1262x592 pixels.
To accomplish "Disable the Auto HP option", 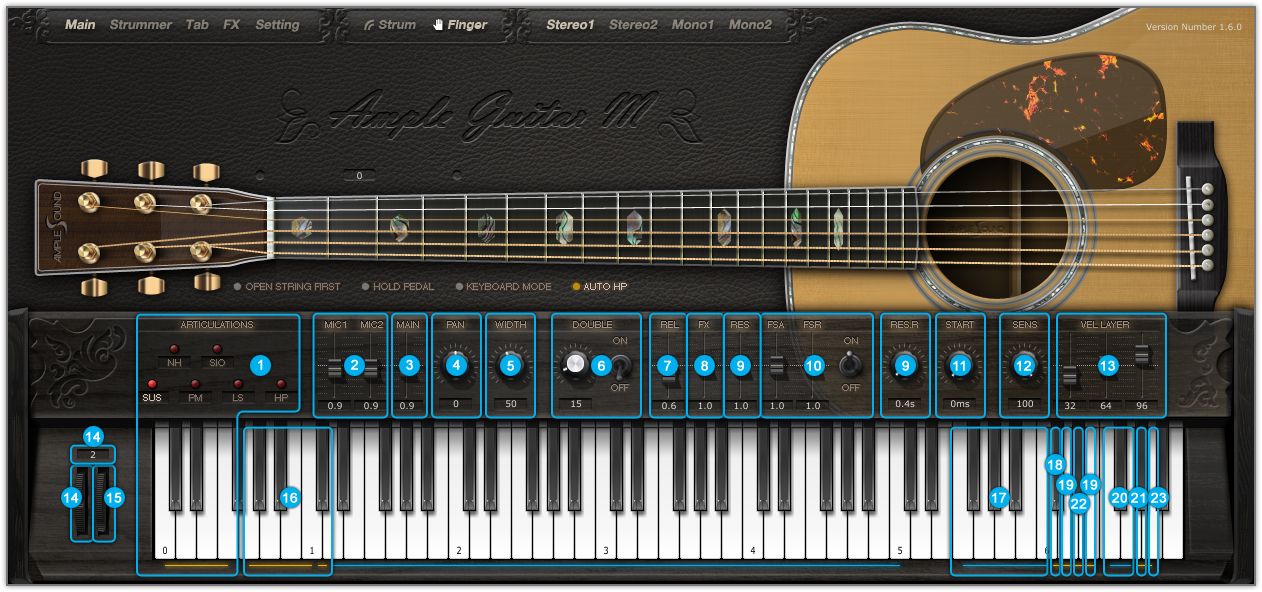I will pos(600,287).
